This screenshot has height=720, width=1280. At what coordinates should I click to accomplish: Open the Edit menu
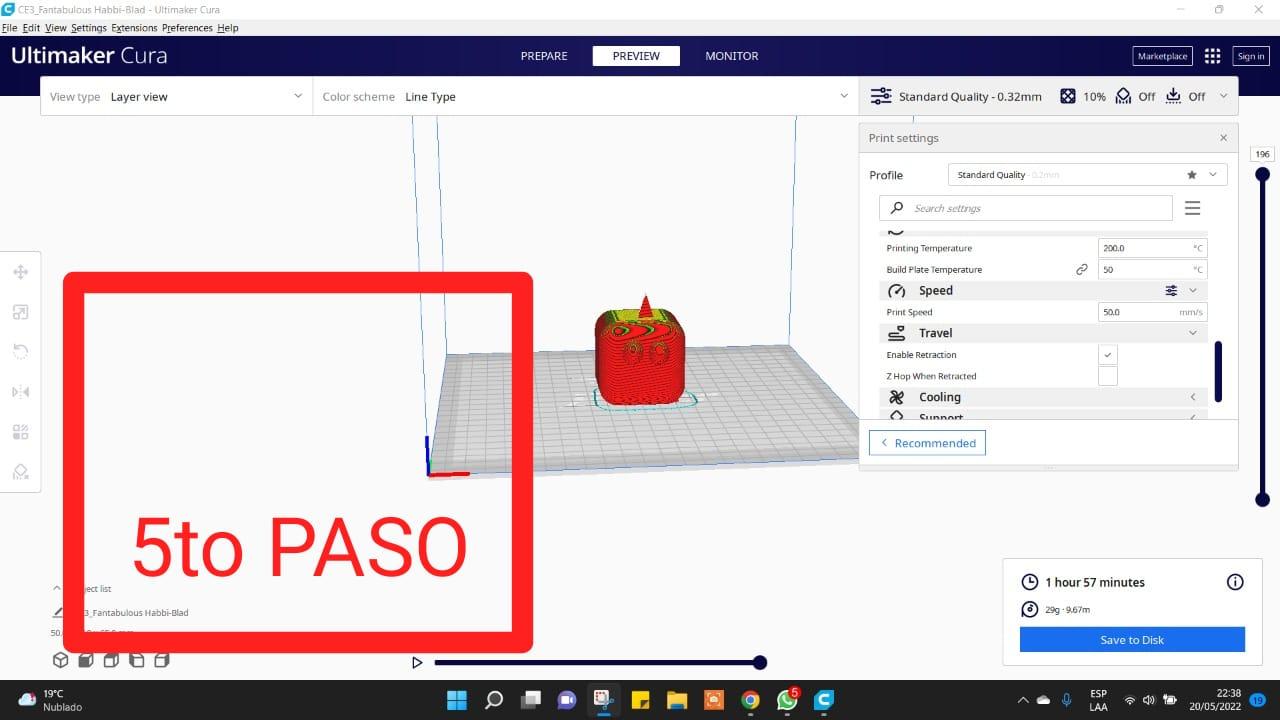point(31,28)
